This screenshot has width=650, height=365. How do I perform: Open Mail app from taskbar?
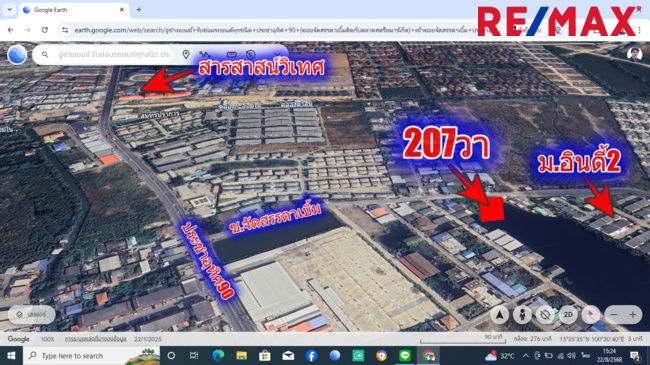288,356
